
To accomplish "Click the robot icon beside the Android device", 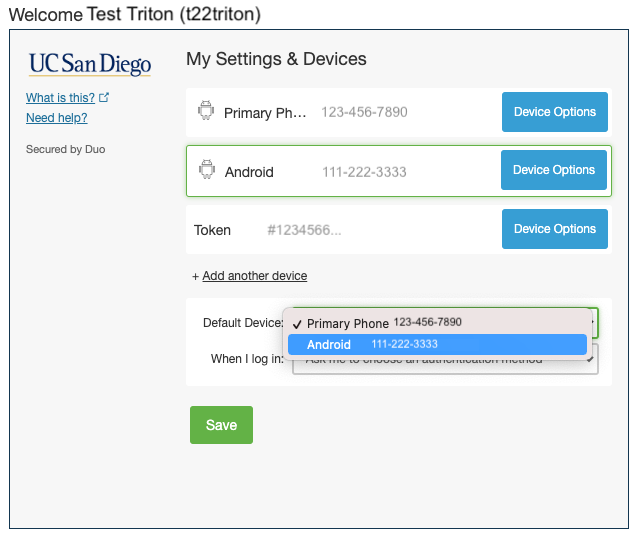I will (x=207, y=171).
